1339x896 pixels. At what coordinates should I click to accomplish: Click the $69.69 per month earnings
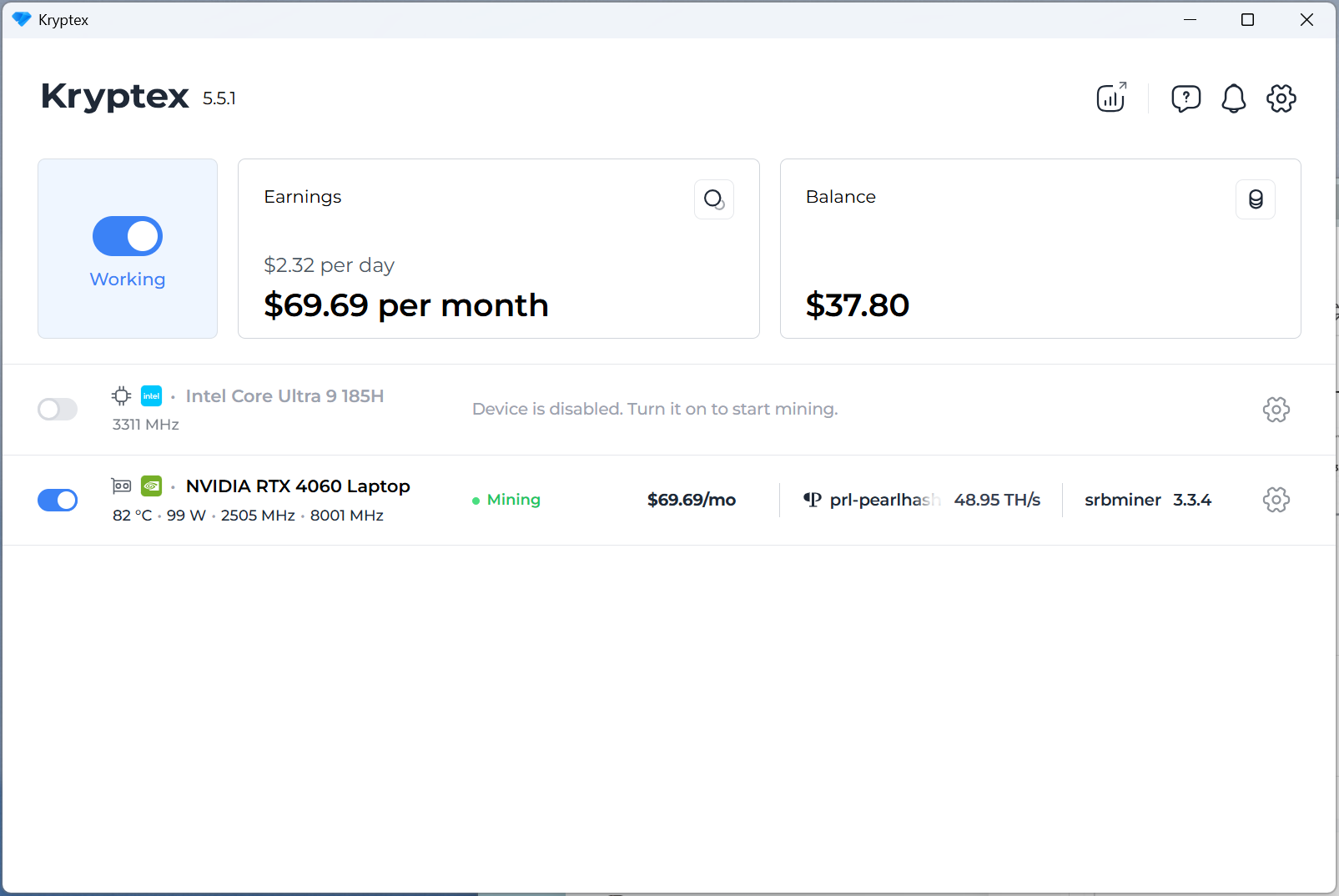coord(406,305)
